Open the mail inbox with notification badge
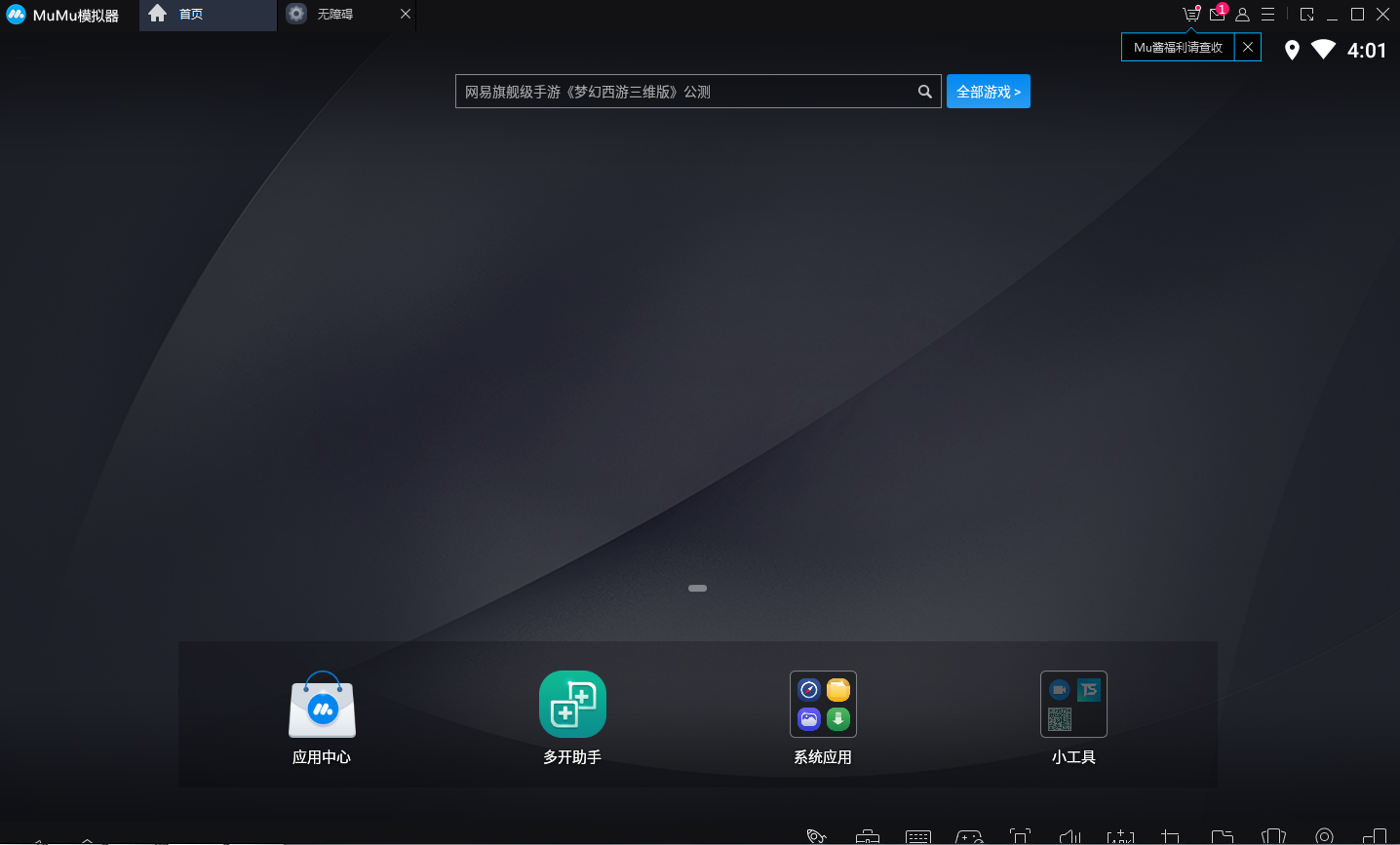The image size is (1400, 845). (1219, 14)
